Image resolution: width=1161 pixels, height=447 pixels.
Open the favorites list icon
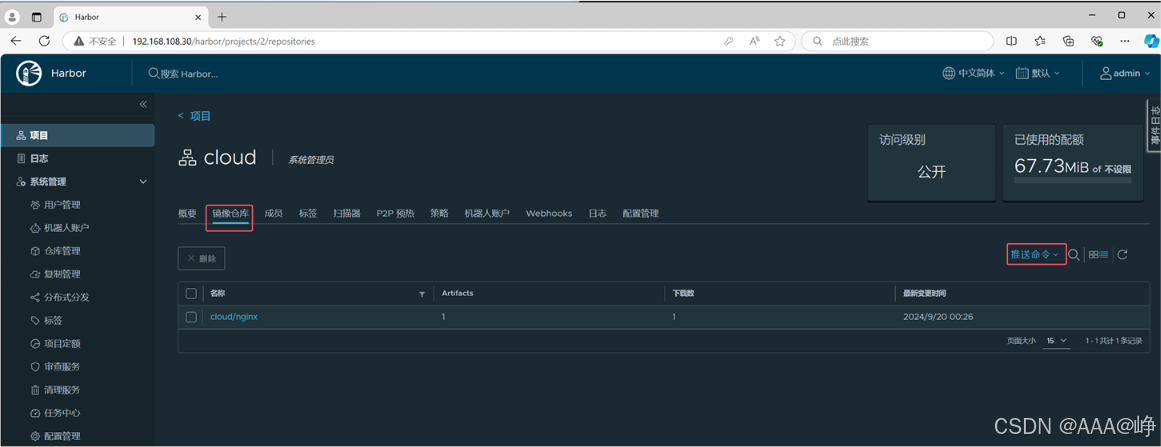coord(1040,41)
